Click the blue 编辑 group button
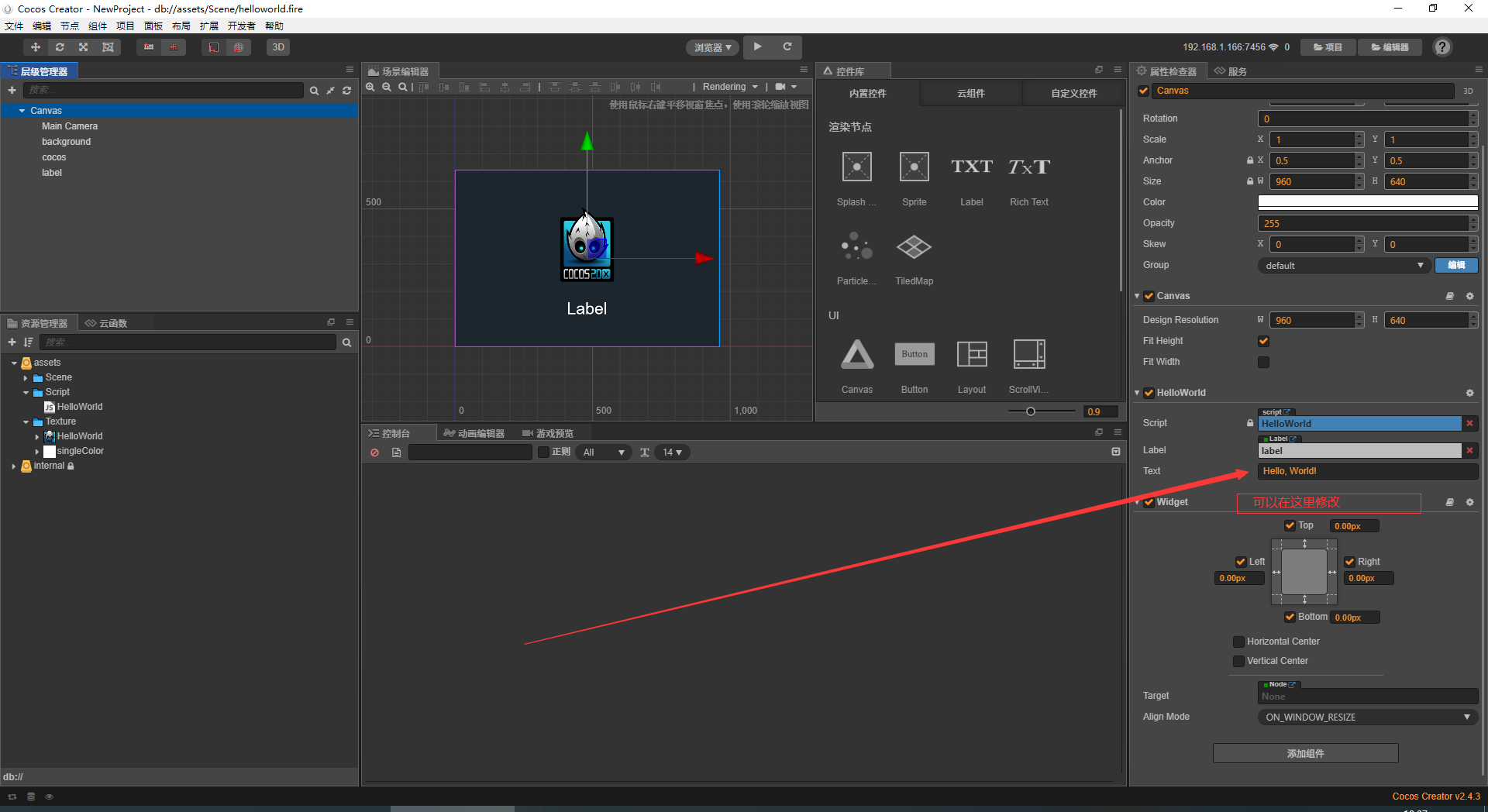The image size is (1488, 812). (1456, 265)
